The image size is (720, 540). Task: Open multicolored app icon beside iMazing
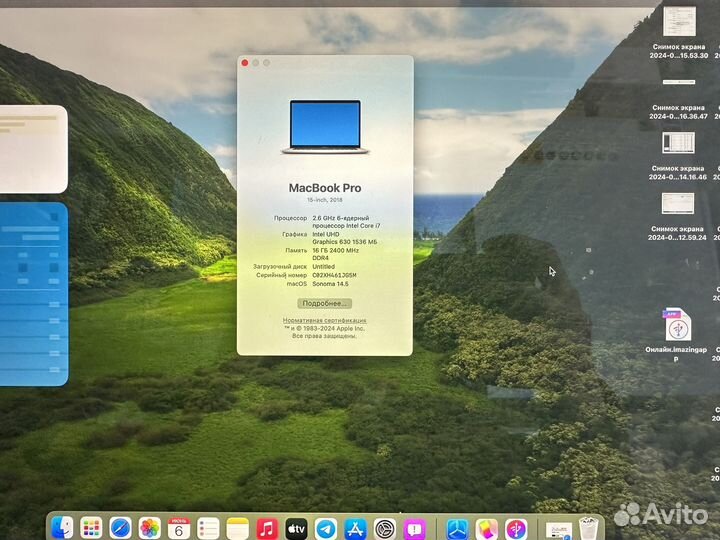[x=487, y=529]
